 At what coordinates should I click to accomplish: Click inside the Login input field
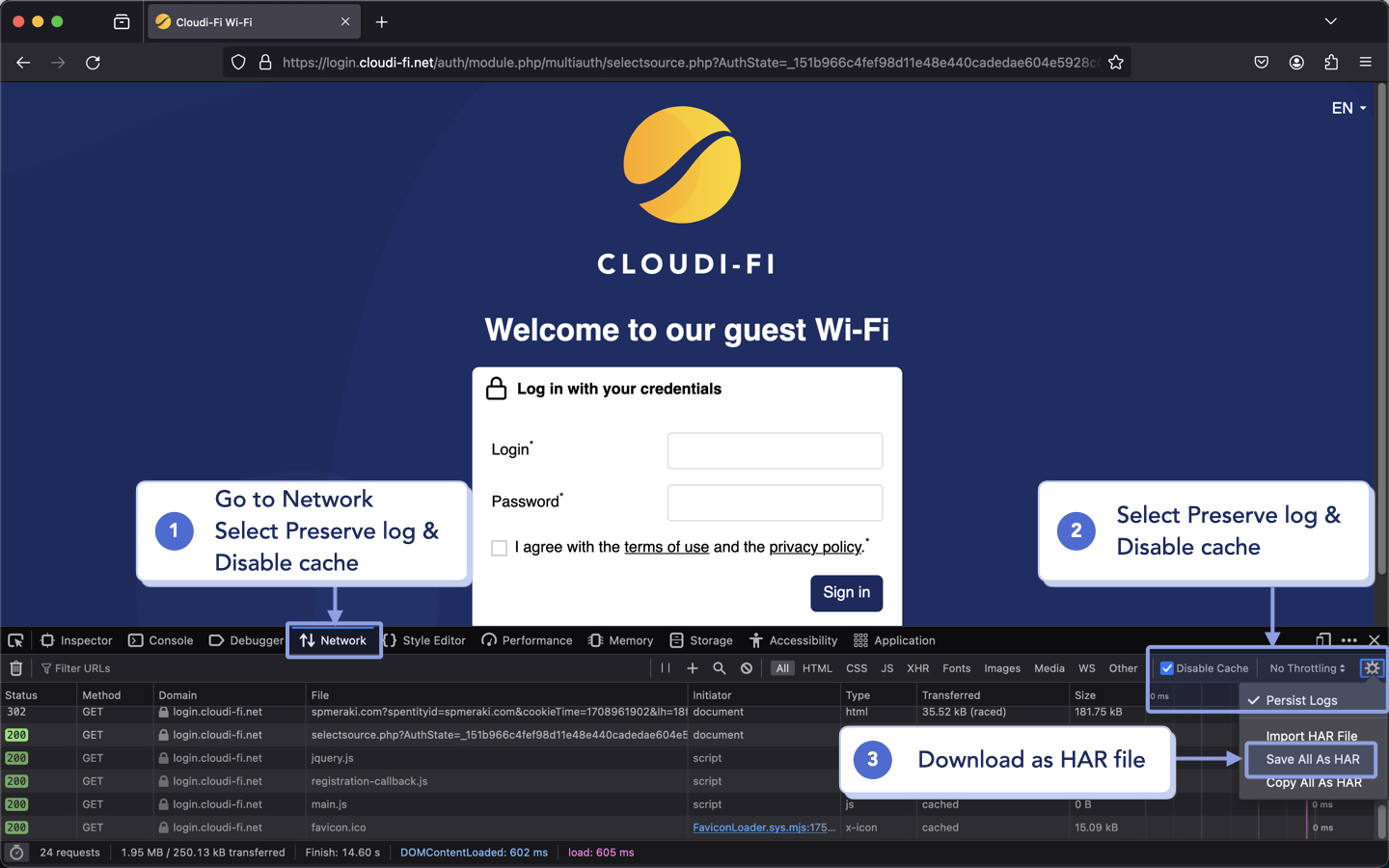click(x=775, y=450)
